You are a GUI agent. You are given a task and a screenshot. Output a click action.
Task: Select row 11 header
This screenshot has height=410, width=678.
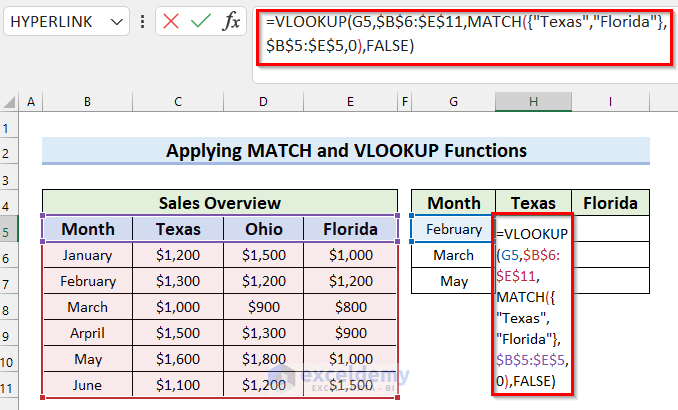pos(9,384)
